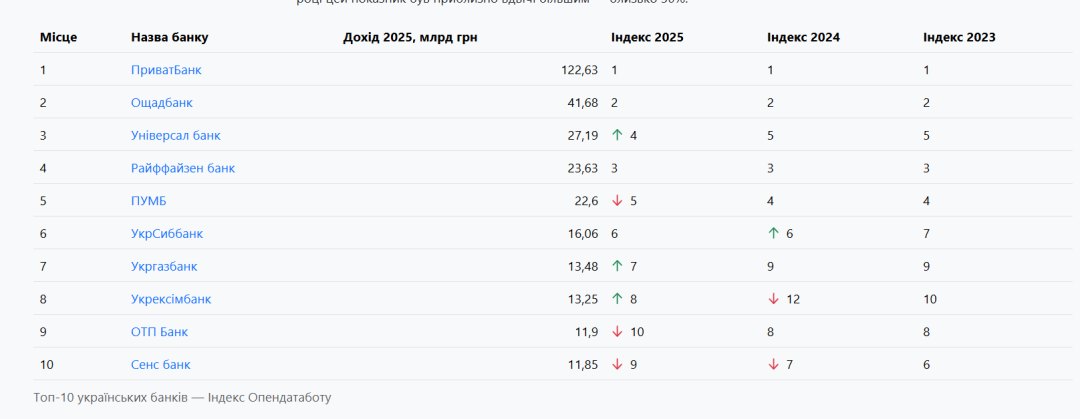Follow the ОТП Банк link
Viewport: 1080px width, 419px height.
(159, 332)
